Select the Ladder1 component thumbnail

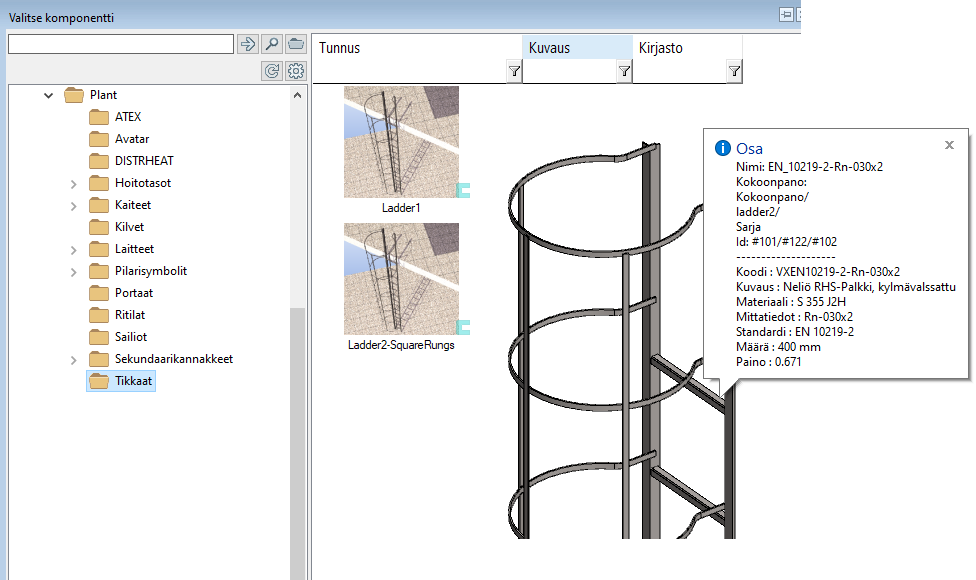coord(401,142)
